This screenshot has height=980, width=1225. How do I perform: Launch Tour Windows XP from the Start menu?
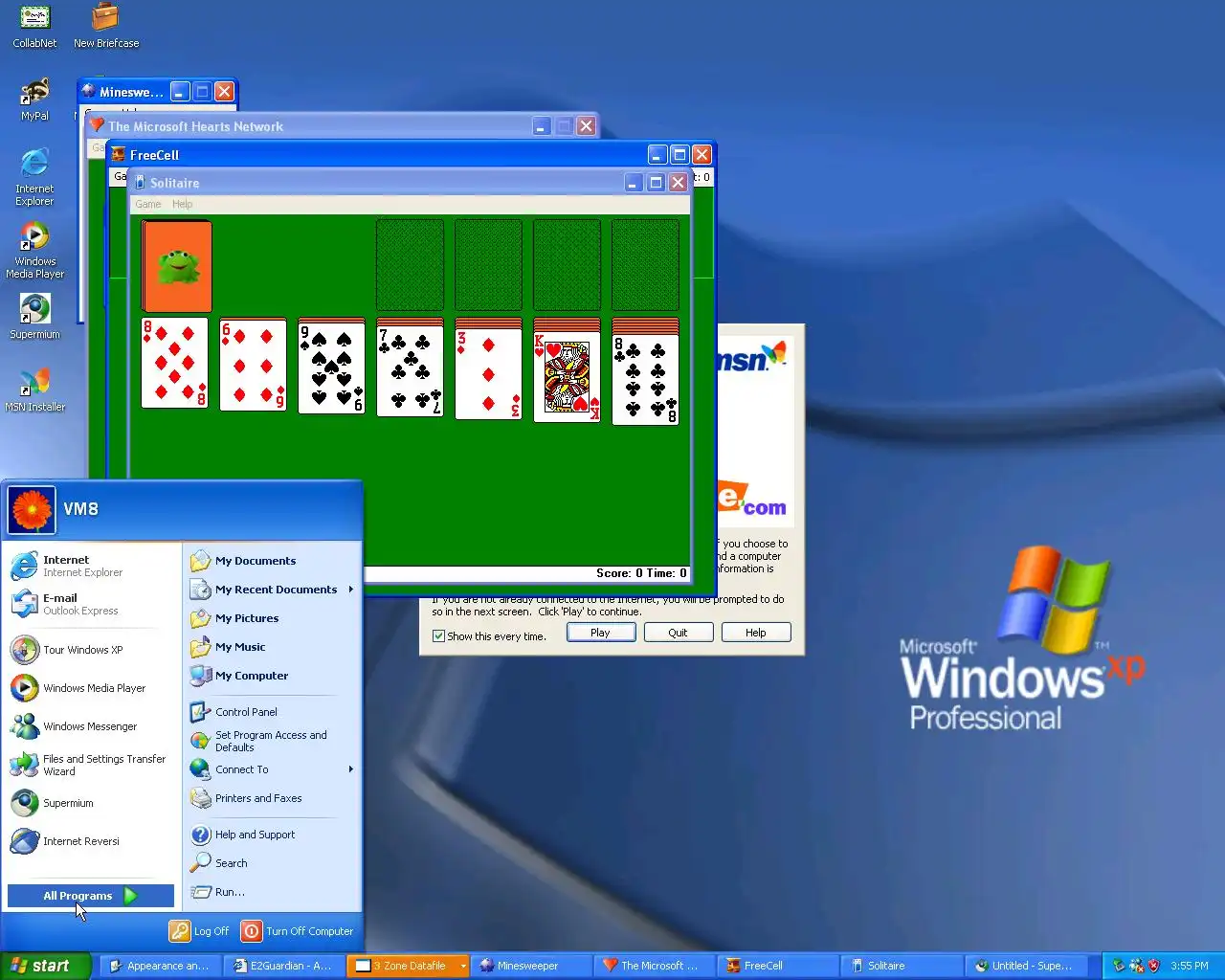[x=92, y=650]
